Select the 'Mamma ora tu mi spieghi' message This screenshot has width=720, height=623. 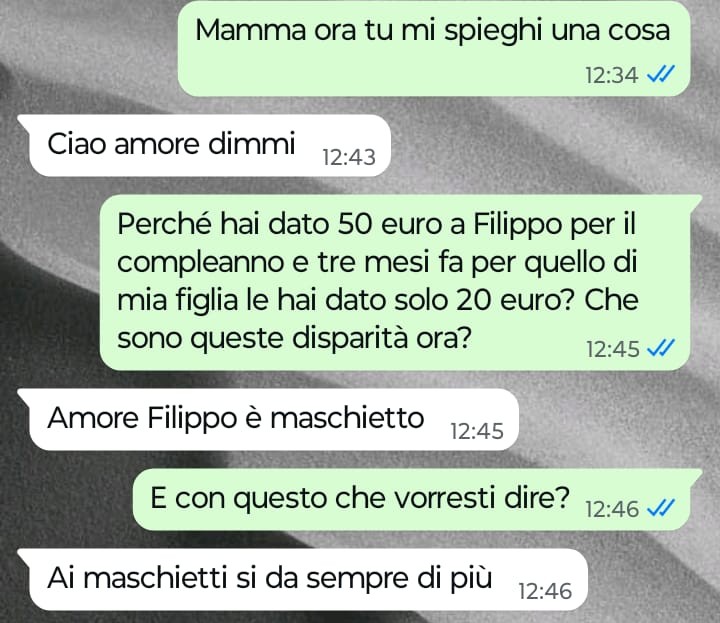[434, 49]
